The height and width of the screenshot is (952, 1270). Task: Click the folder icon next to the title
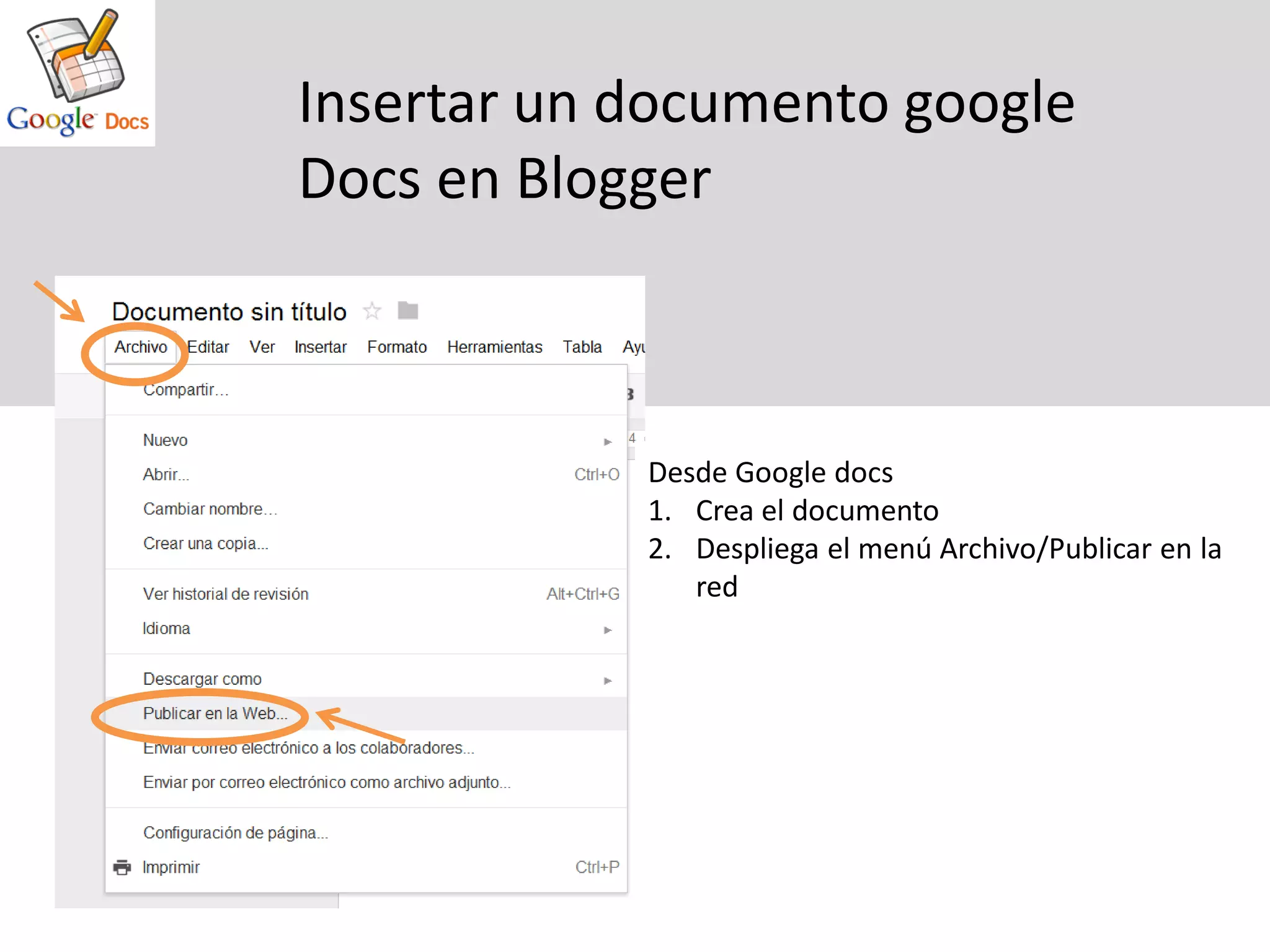[x=407, y=311]
